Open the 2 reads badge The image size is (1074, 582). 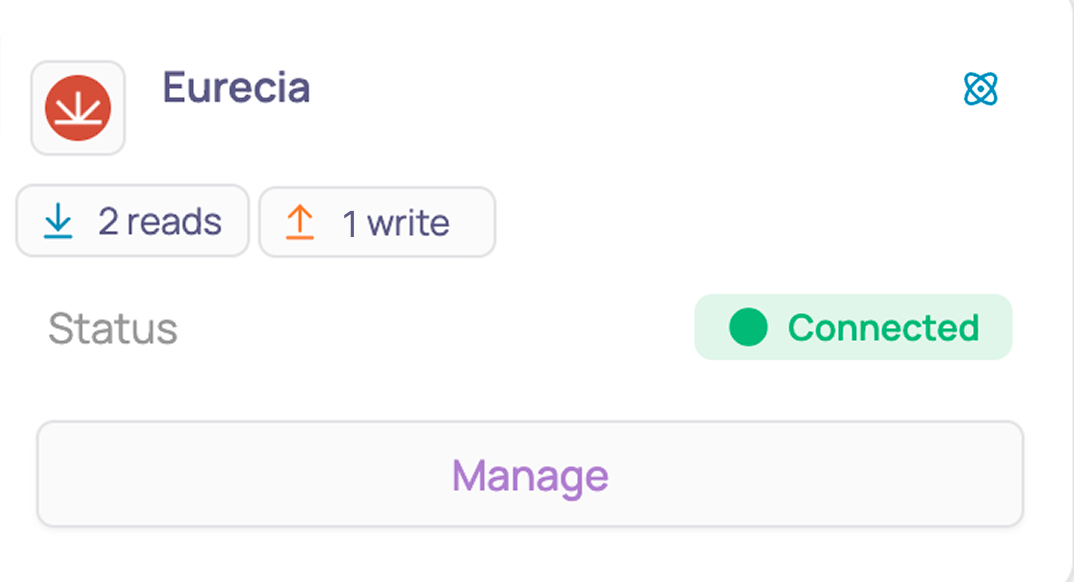click(x=132, y=221)
